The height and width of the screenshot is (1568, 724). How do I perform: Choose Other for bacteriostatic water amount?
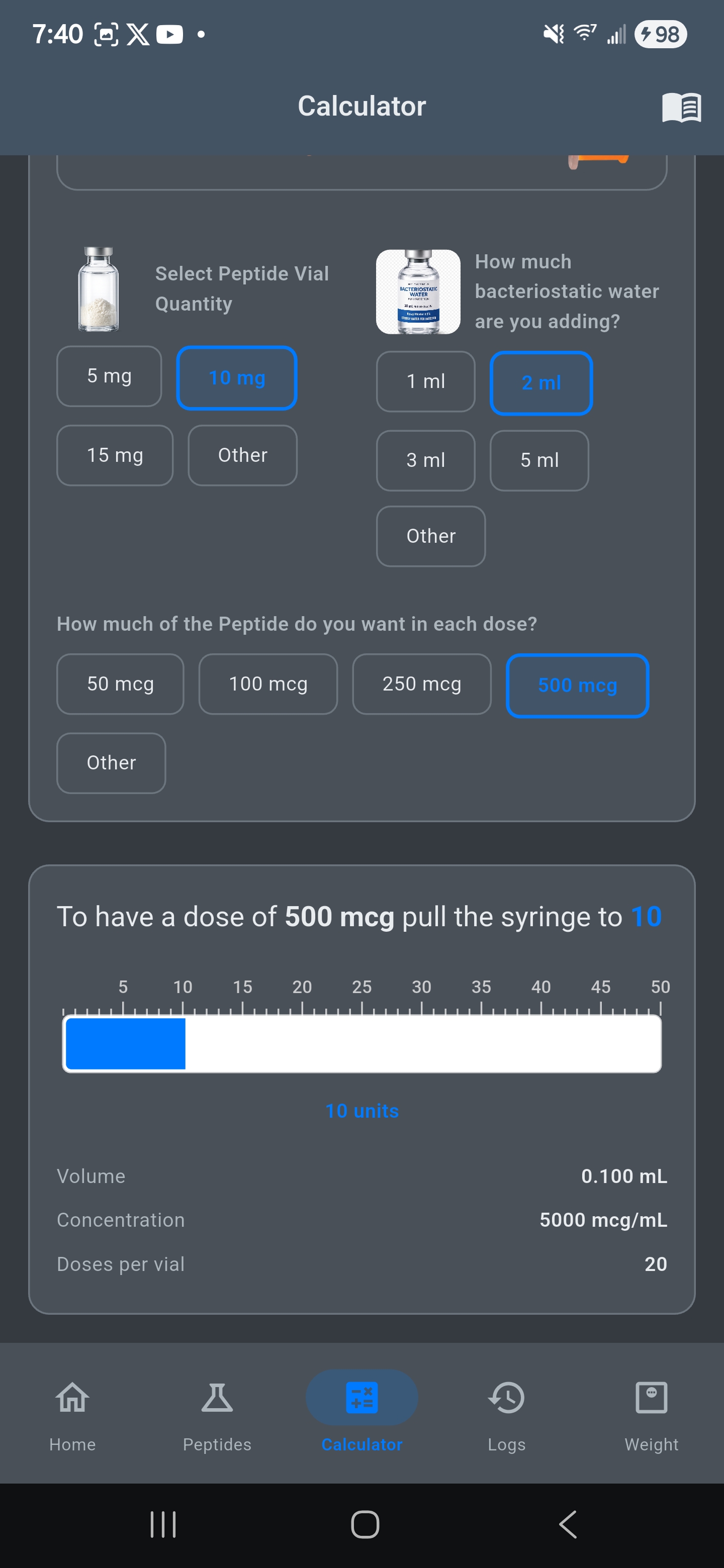430,536
